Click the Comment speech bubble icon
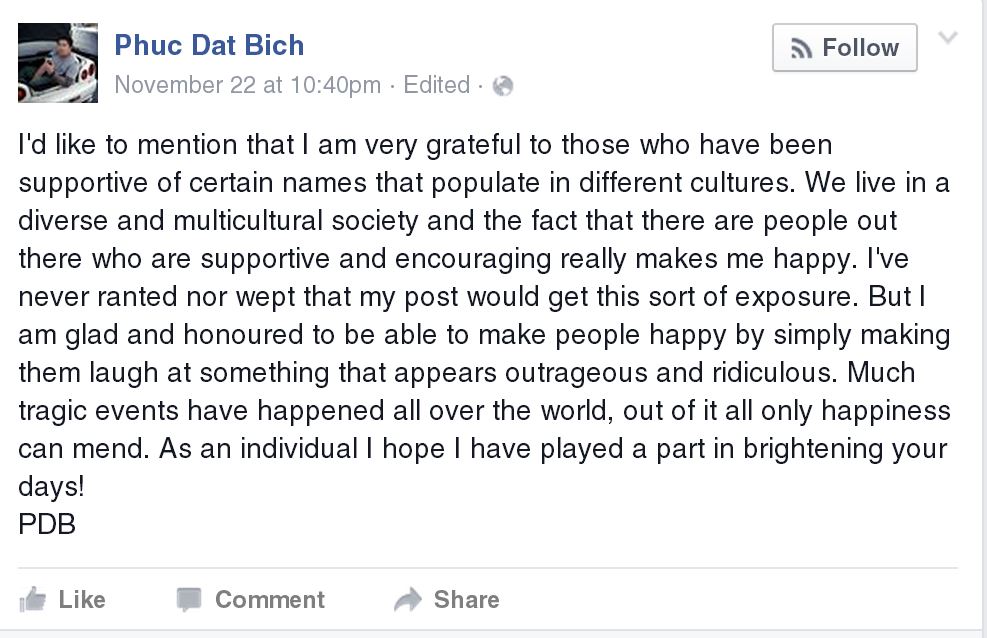987x638 pixels. coord(189,599)
